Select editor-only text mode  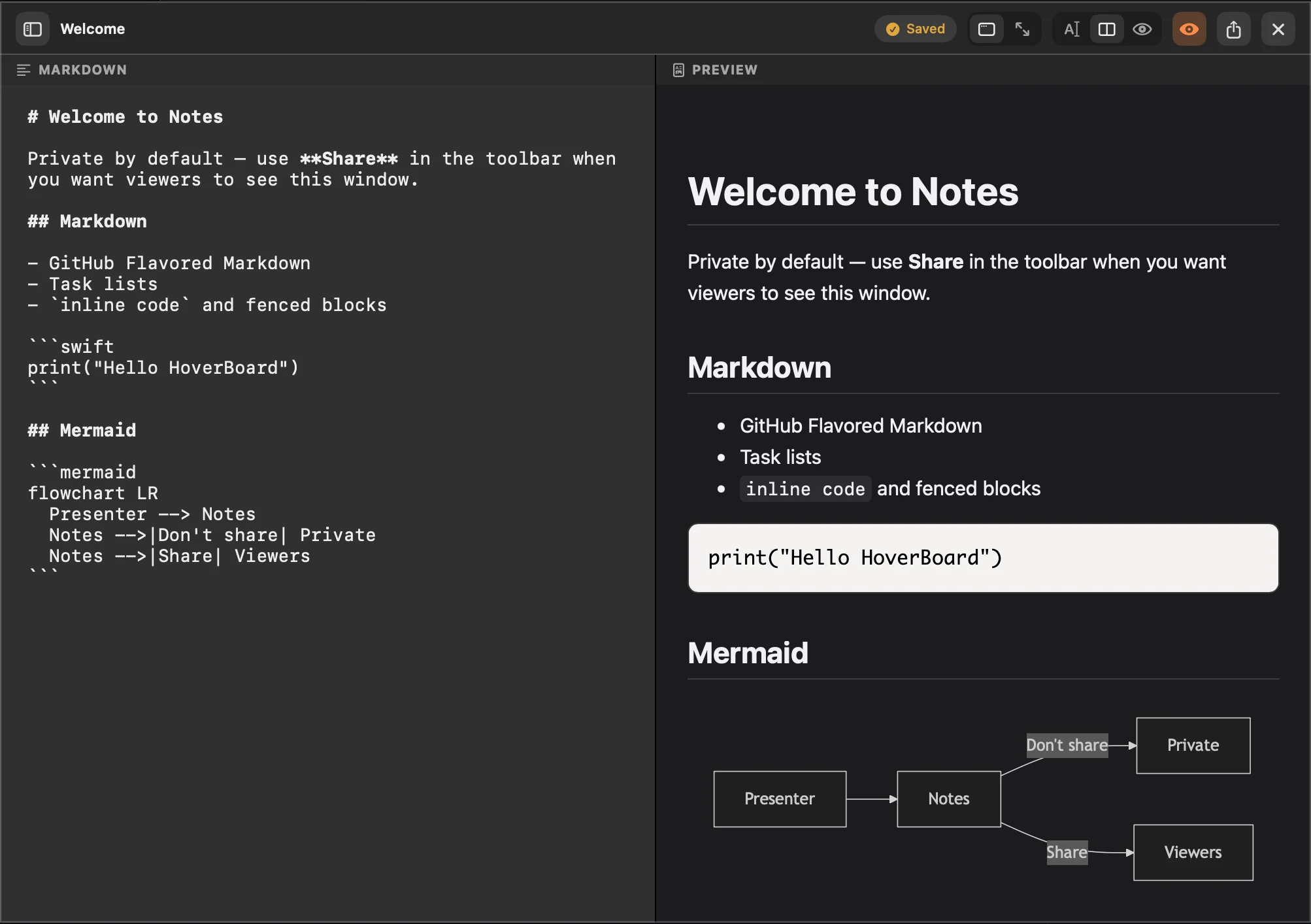[x=1072, y=29]
